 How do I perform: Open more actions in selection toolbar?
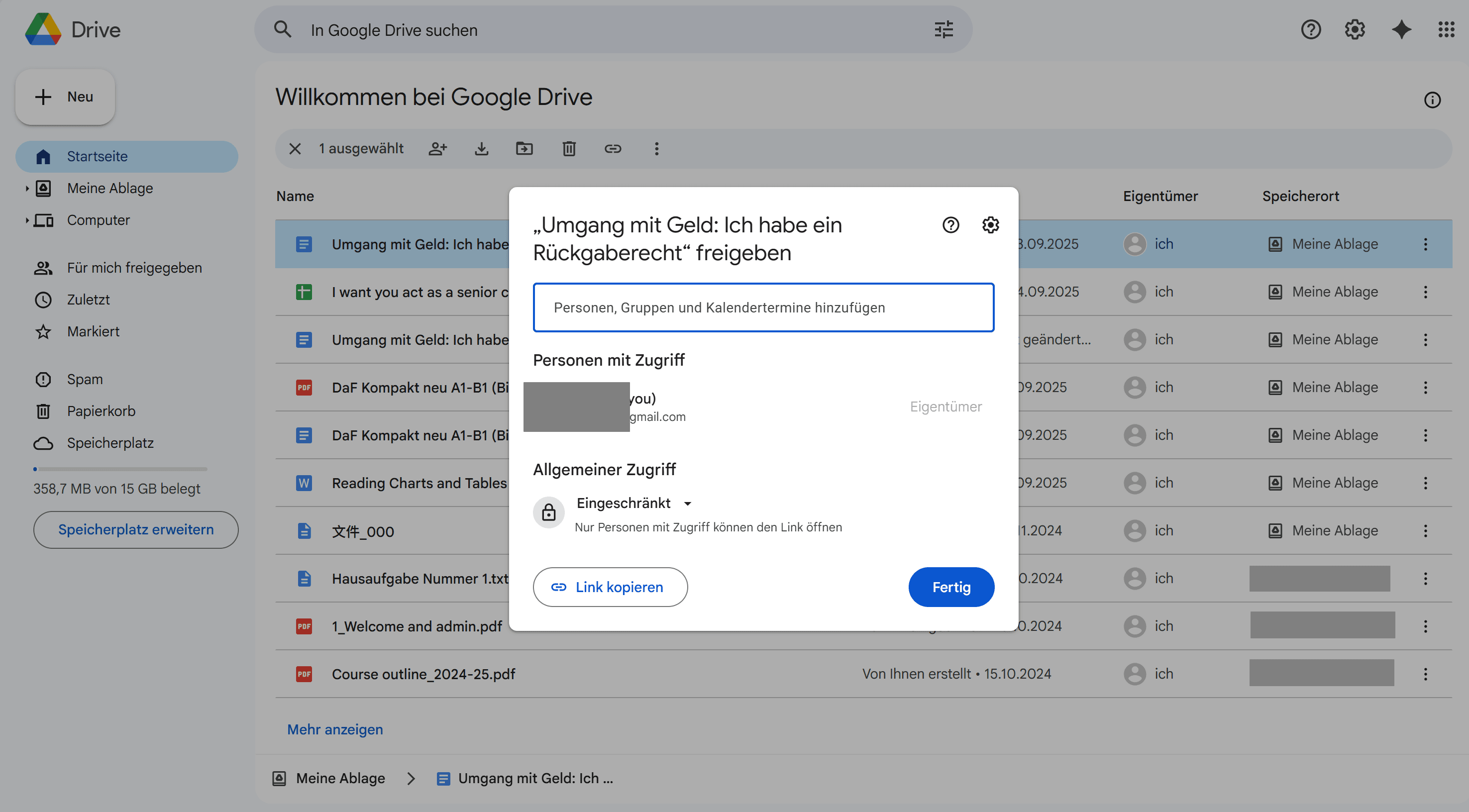[x=656, y=149]
